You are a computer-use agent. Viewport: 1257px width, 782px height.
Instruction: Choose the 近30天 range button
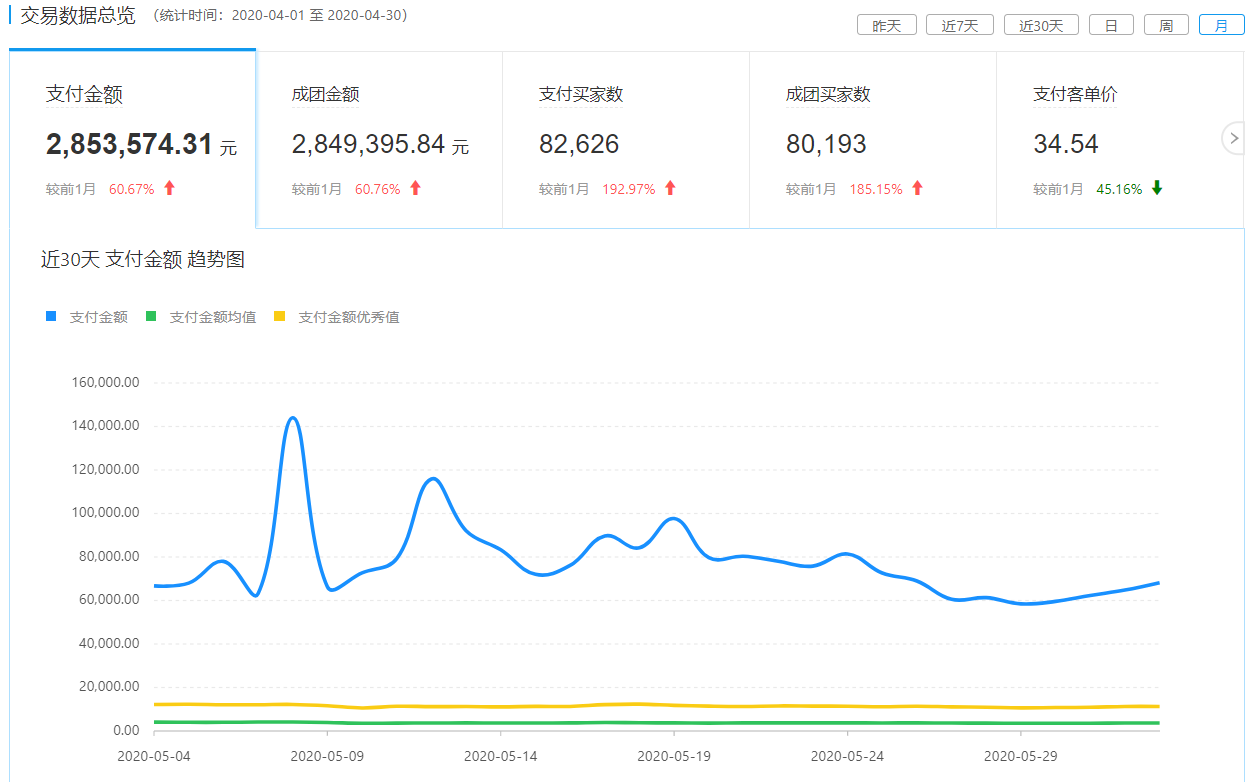coord(1041,26)
